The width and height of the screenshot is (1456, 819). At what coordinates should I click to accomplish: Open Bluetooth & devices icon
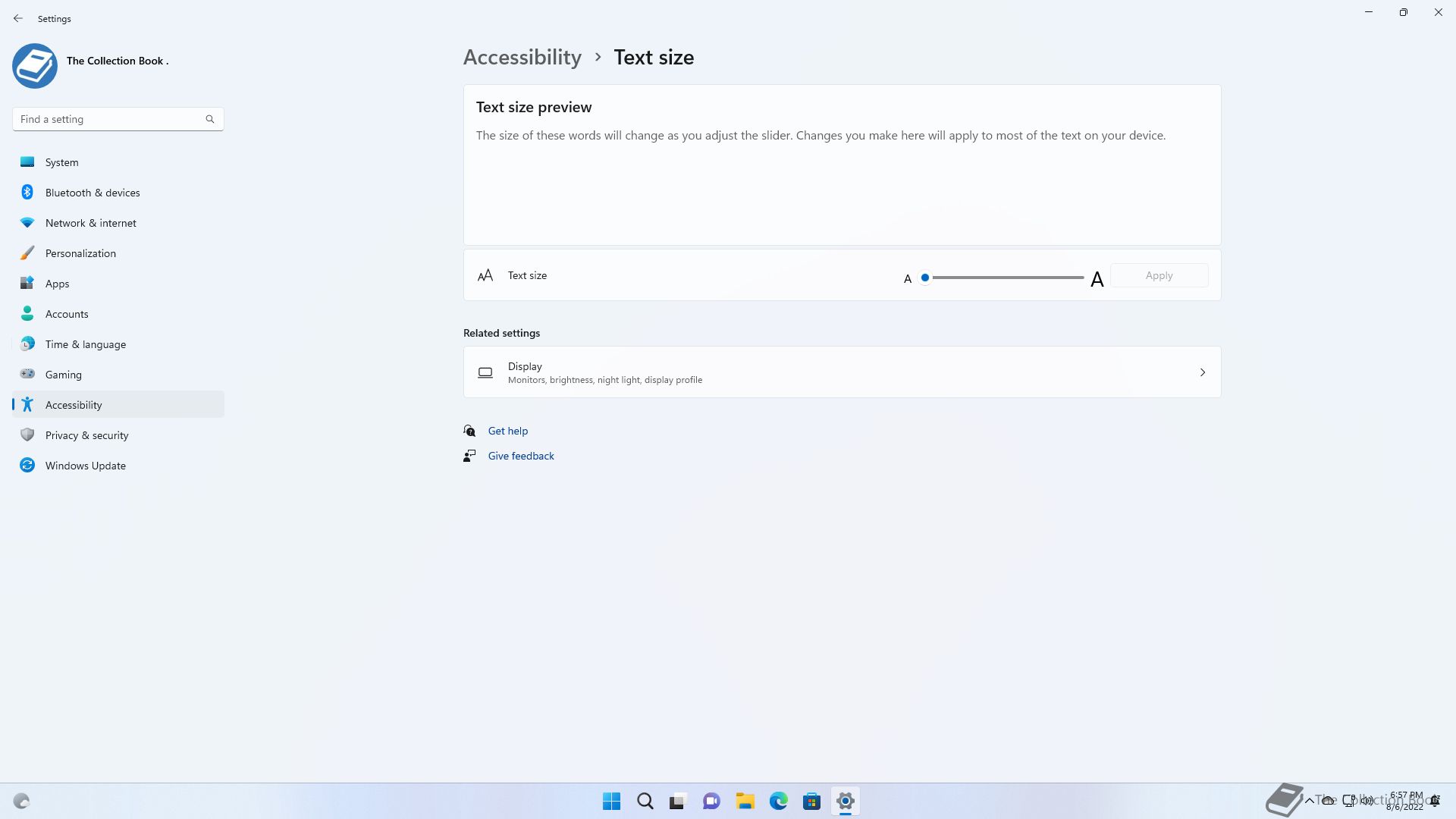(x=27, y=192)
